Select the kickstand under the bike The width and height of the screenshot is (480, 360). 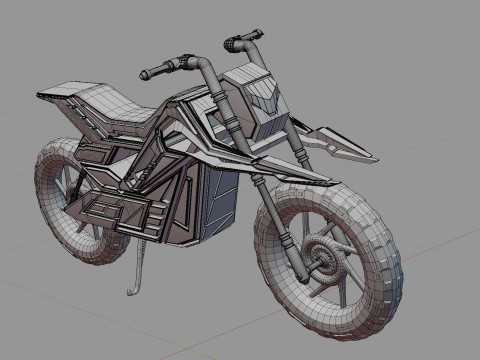coord(137,267)
